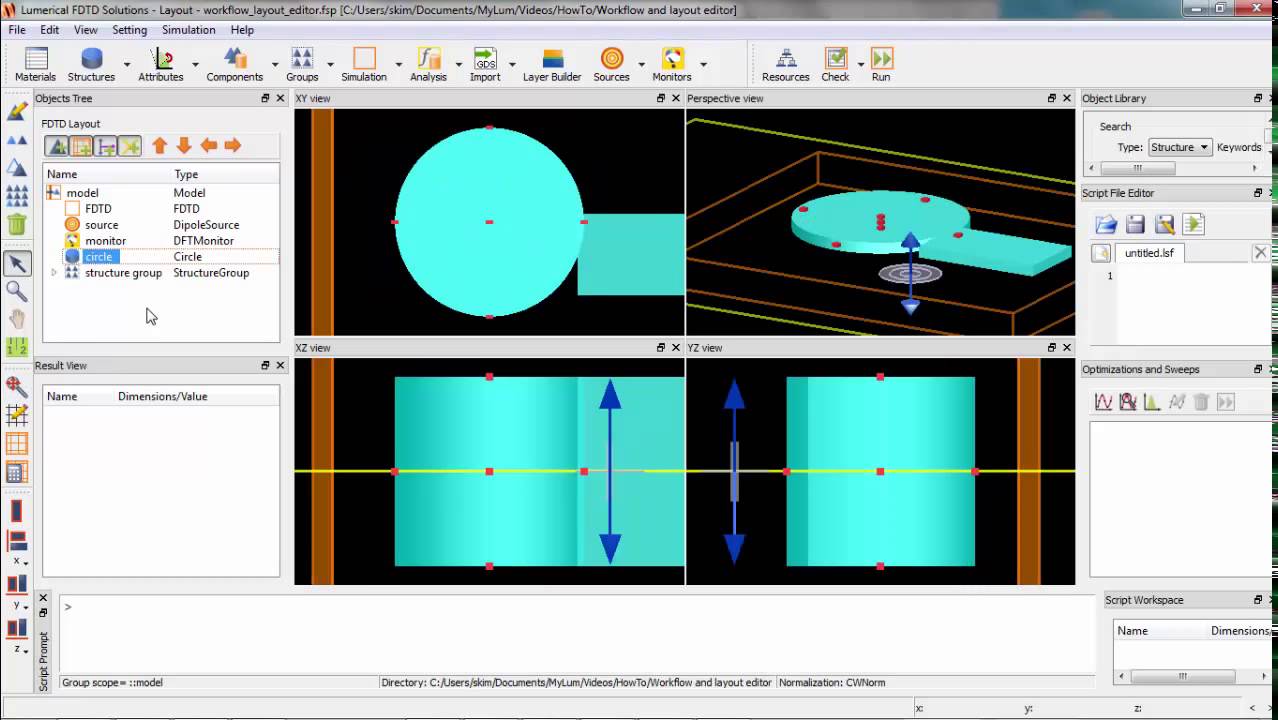Image resolution: width=1278 pixels, height=720 pixels.
Task: Click the GDS Import icon
Action: (x=485, y=64)
